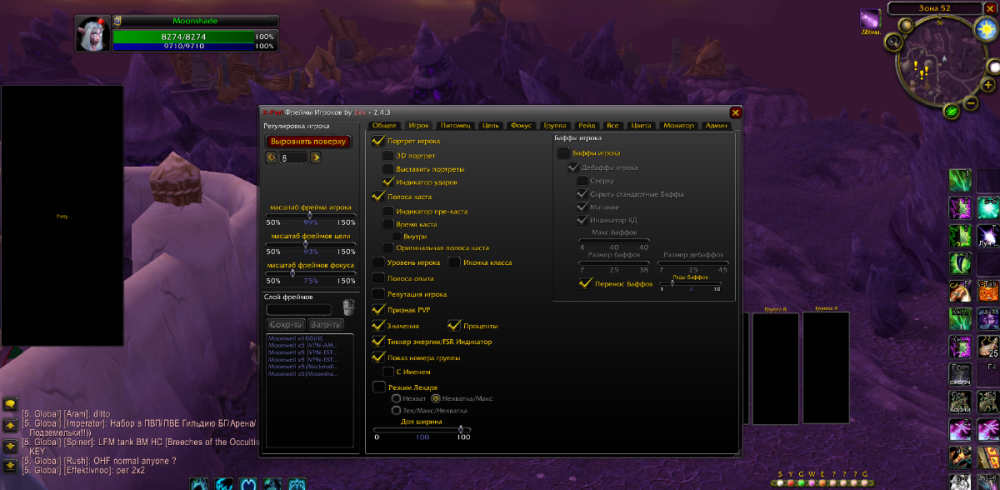Toggle Портрет игрока checkbox
Image resolution: width=1000 pixels, height=490 pixels.
pyautogui.click(x=378, y=141)
